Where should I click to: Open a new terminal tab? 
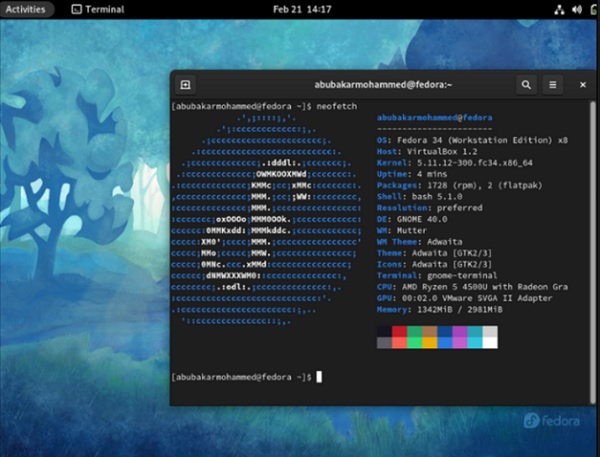186,85
